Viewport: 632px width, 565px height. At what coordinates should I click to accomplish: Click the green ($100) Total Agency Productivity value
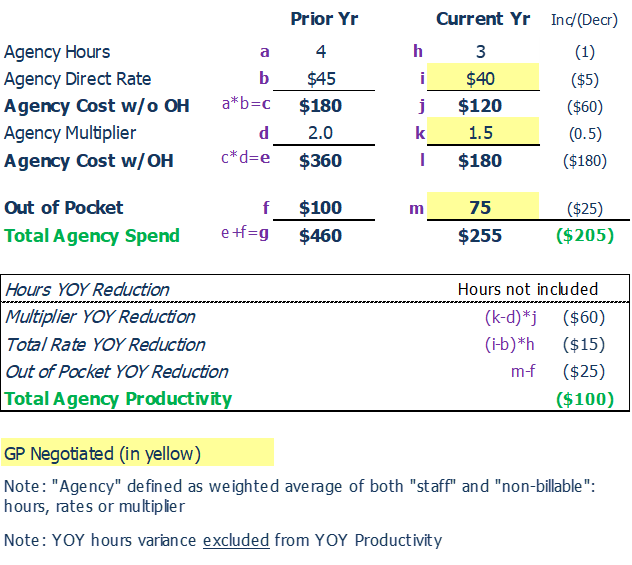pyautogui.click(x=585, y=399)
